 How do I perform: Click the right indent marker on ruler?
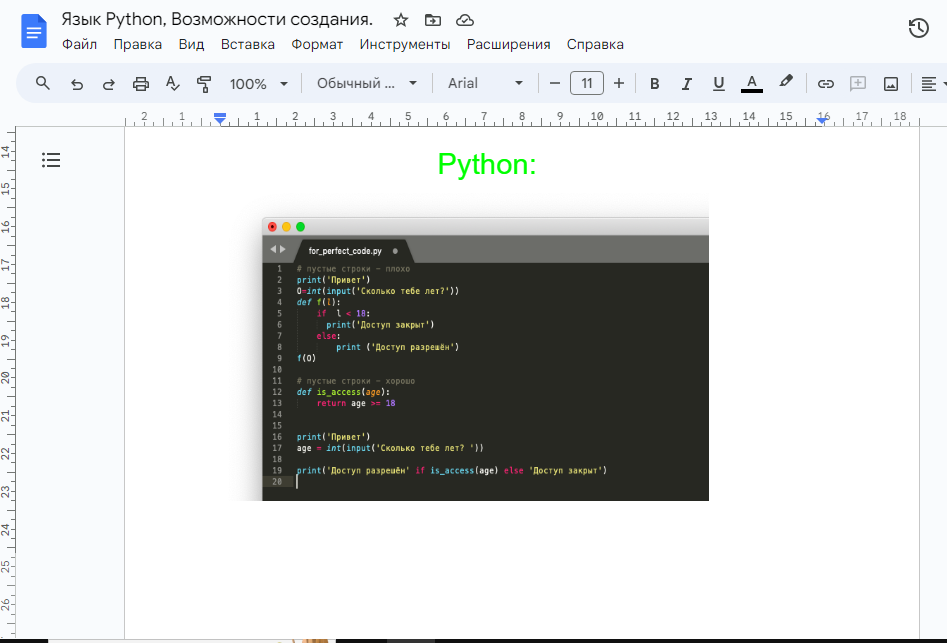[x=821, y=120]
